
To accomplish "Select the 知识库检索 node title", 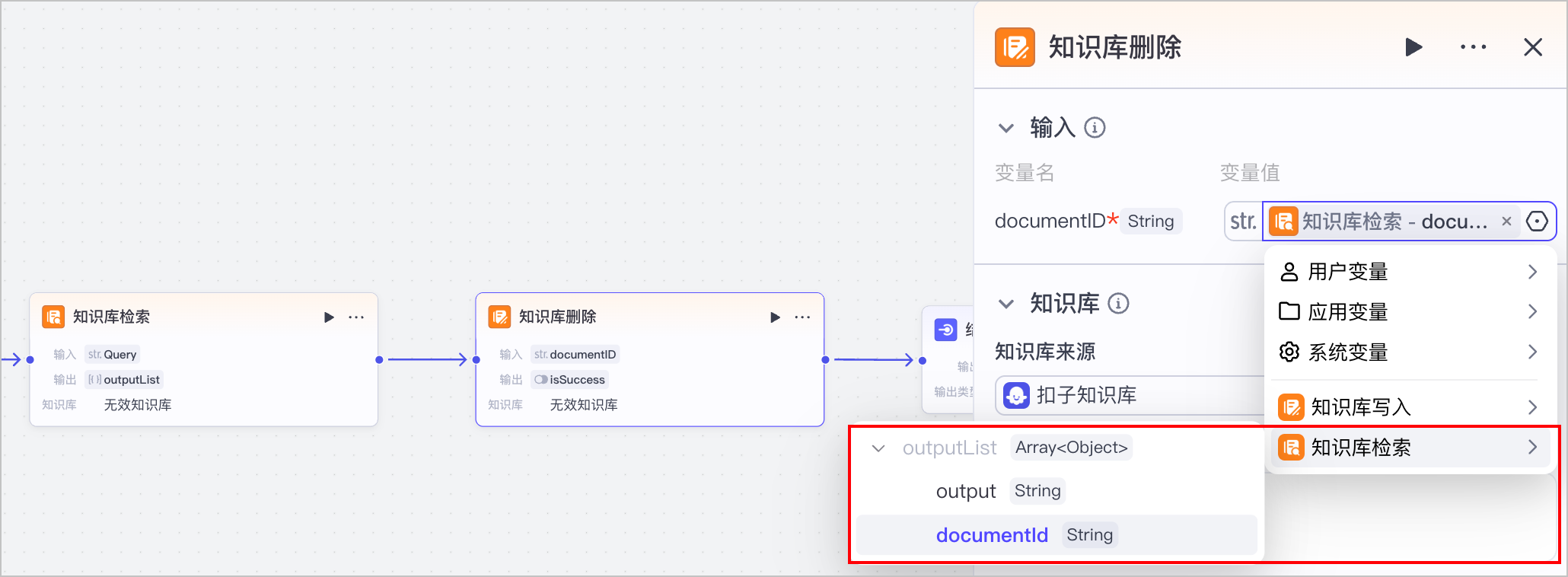I will [x=111, y=317].
